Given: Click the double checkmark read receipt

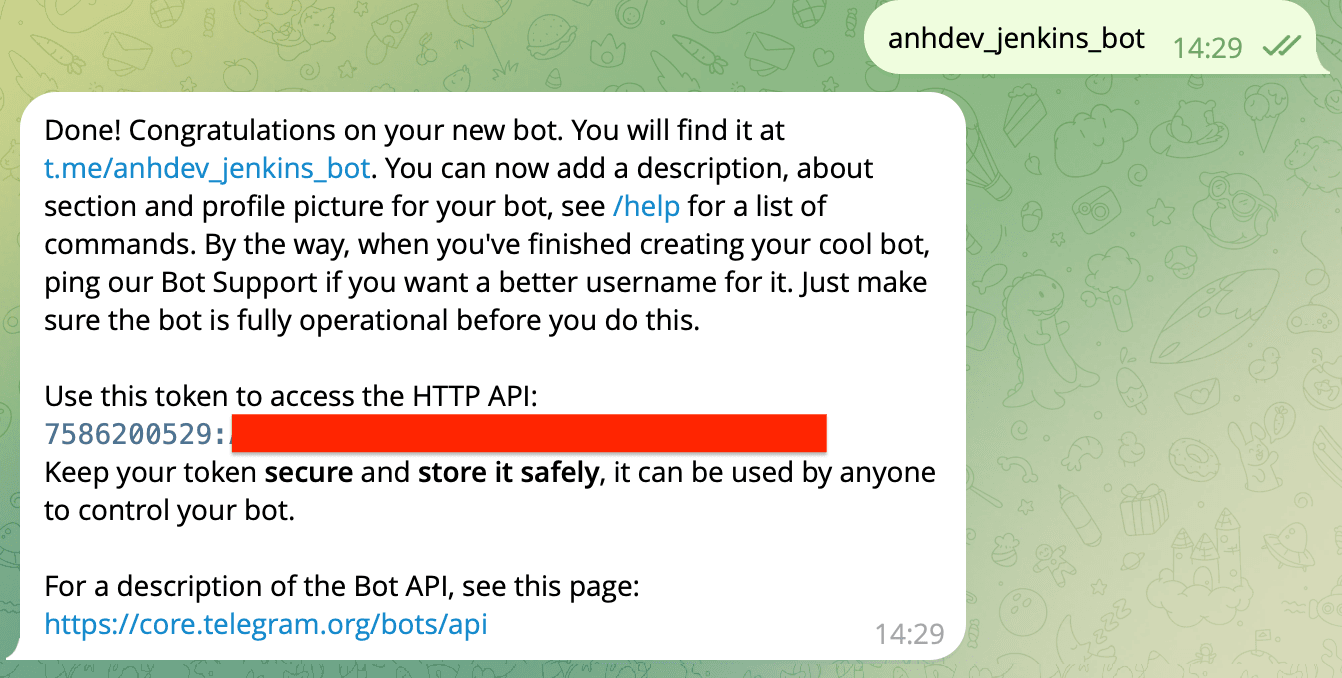Looking at the screenshot, I should 1281,45.
